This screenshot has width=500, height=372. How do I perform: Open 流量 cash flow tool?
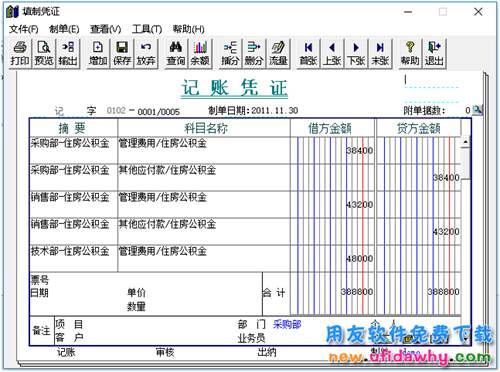click(x=278, y=53)
